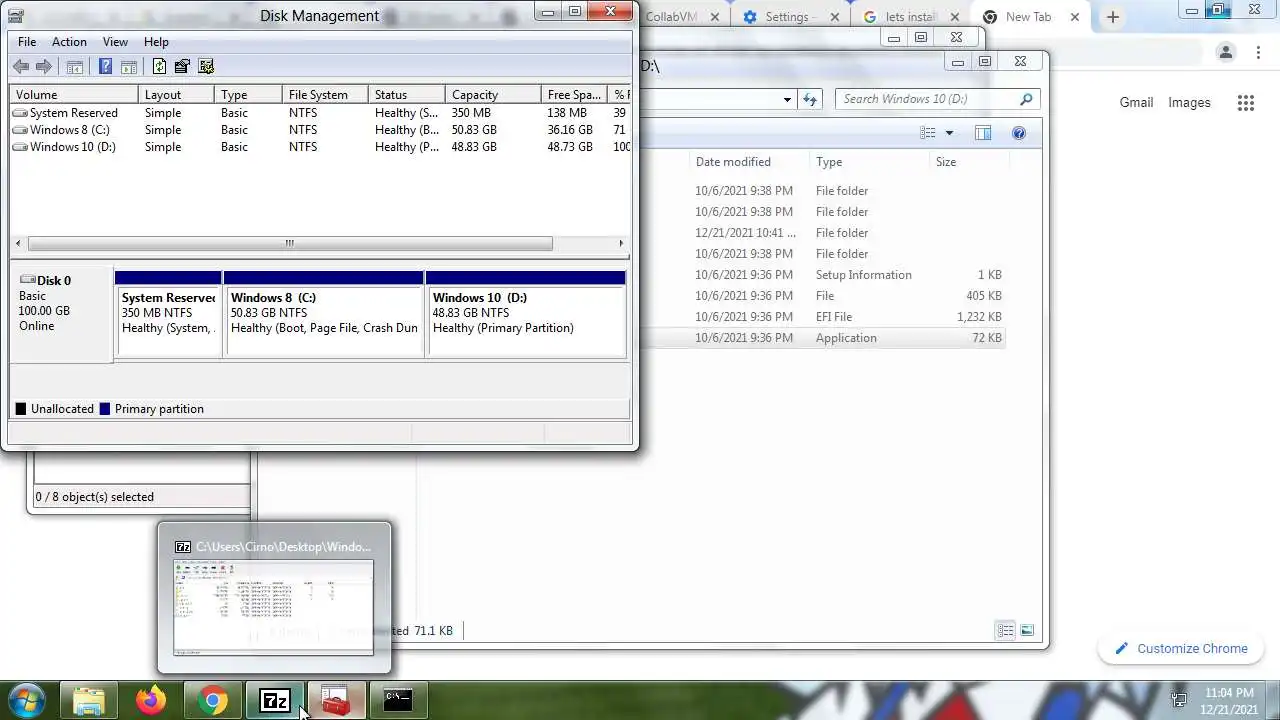Click the blue Primary partition legend swatch
This screenshot has height=720, width=1280.
[x=105, y=409]
